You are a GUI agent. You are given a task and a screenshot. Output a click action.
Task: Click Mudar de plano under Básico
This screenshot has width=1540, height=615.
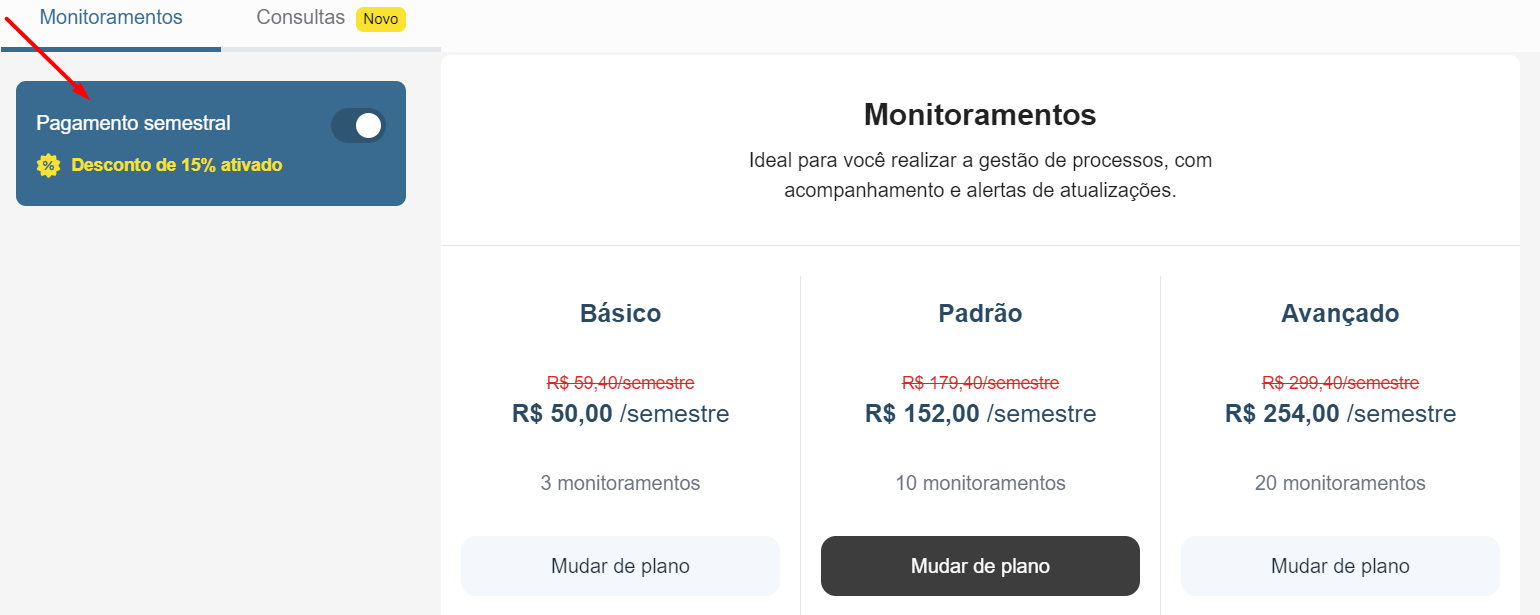click(620, 566)
